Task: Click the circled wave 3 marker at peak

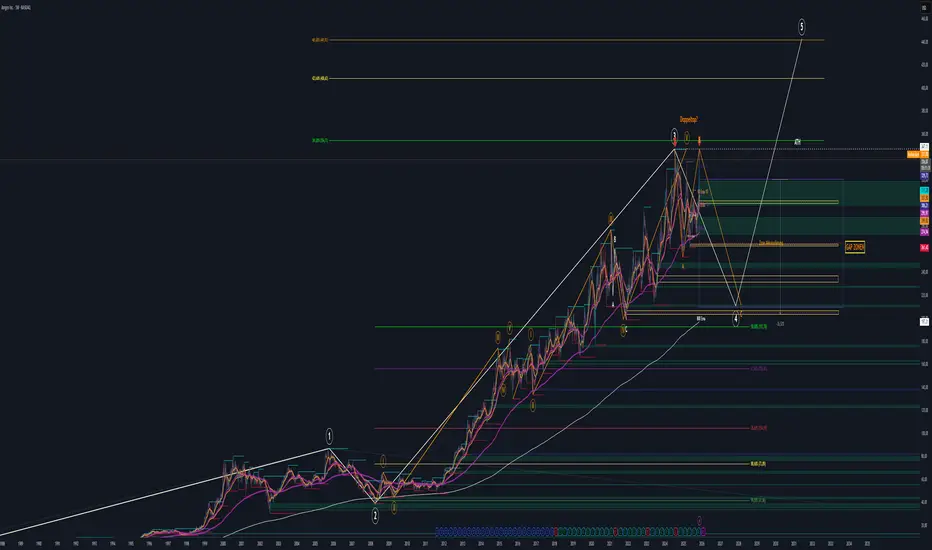Action: 674,136
